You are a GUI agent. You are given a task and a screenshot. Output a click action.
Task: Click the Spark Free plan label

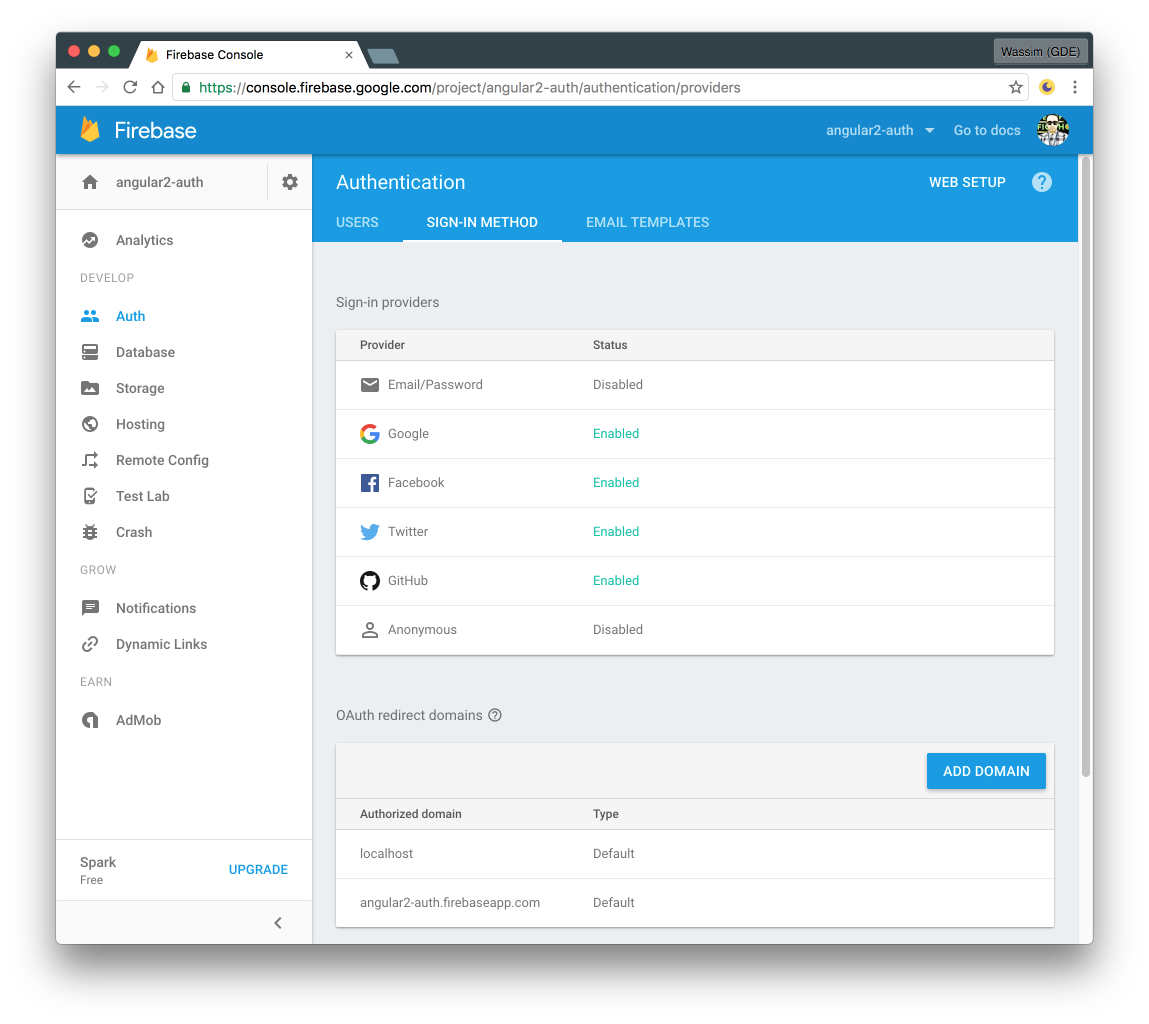(98, 869)
